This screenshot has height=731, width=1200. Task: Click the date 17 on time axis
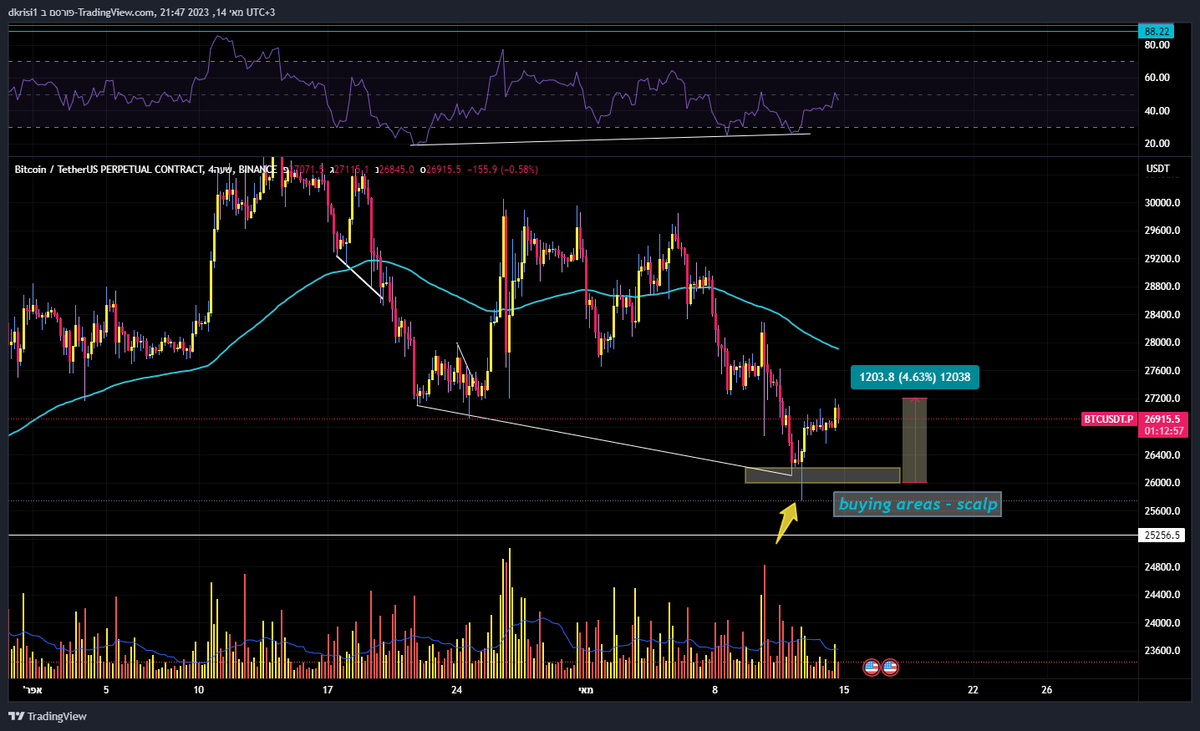click(327, 690)
